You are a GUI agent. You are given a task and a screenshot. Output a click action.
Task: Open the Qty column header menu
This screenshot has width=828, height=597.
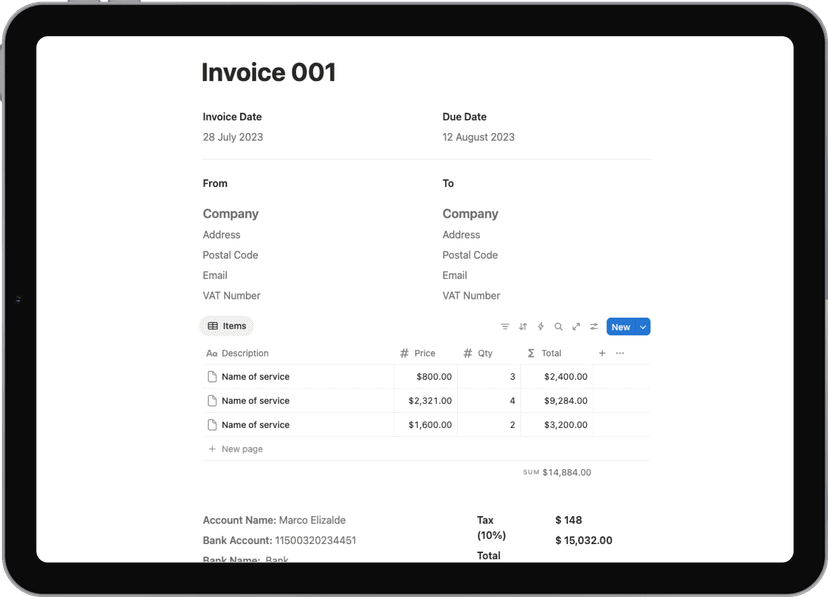point(479,353)
